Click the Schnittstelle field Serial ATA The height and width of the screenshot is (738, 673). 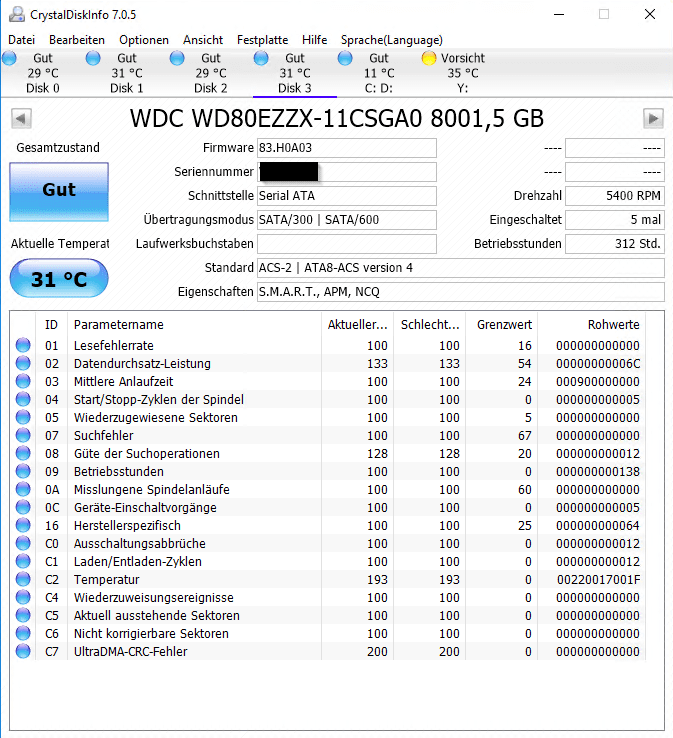347,196
